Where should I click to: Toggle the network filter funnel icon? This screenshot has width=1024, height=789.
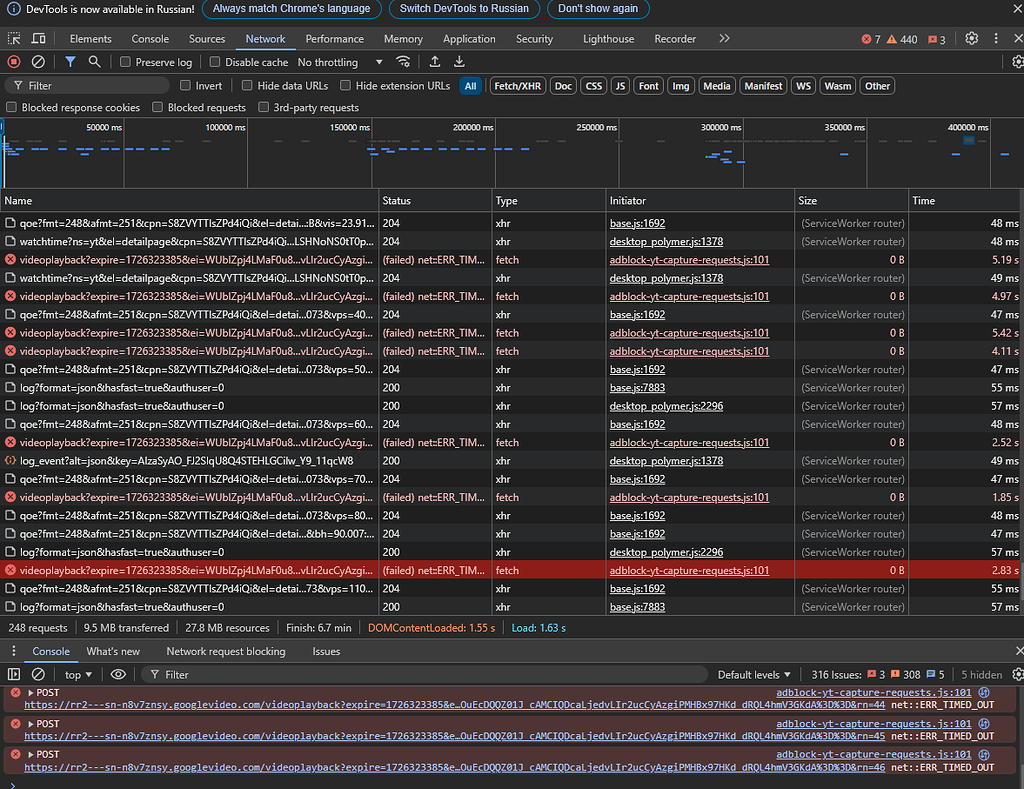[70, 62]
